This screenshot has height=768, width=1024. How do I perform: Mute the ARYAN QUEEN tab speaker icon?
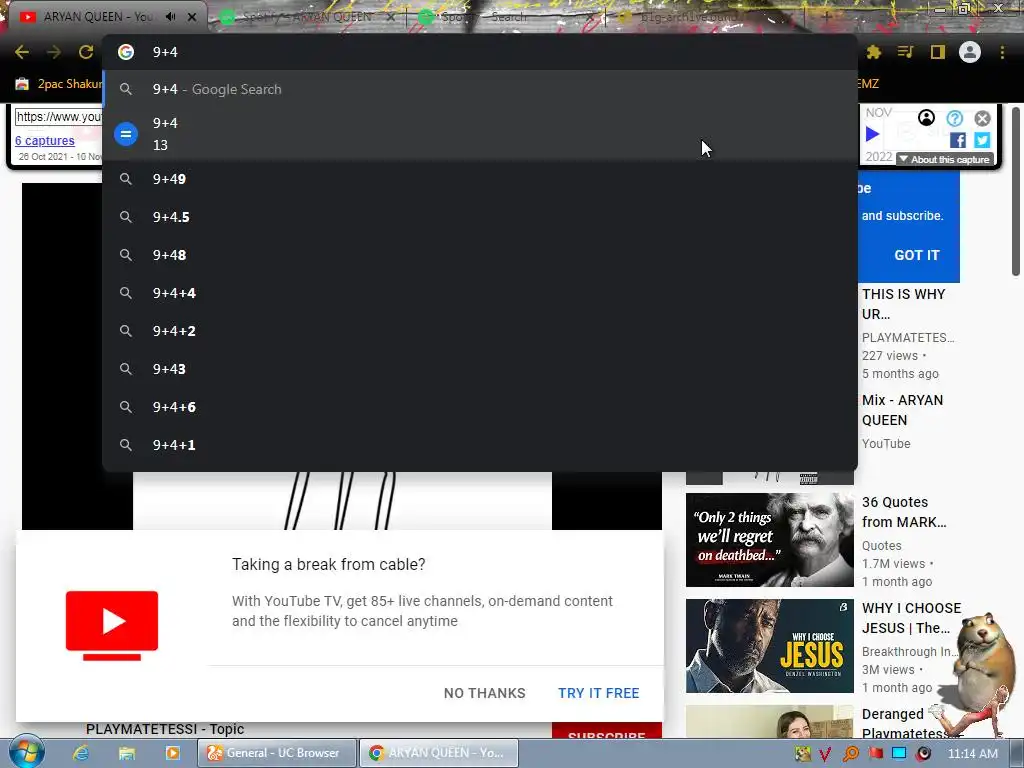(170, 17)
